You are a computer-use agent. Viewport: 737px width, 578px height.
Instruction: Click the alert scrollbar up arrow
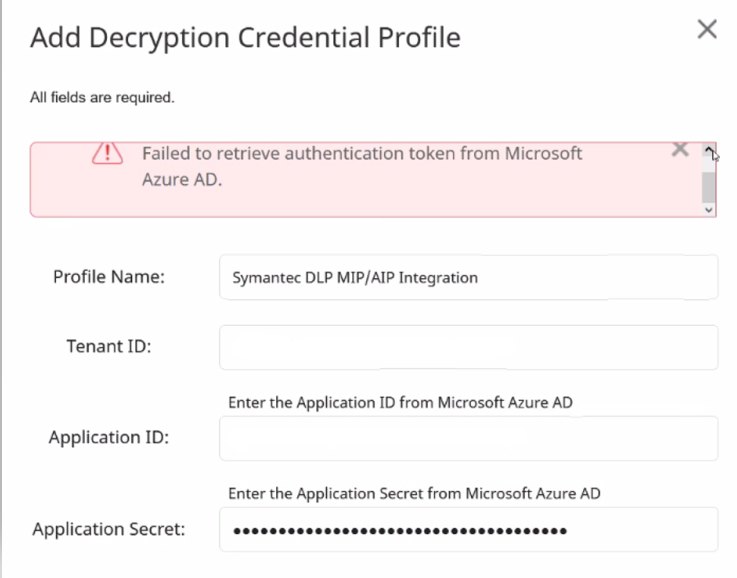tap(709, 150)
